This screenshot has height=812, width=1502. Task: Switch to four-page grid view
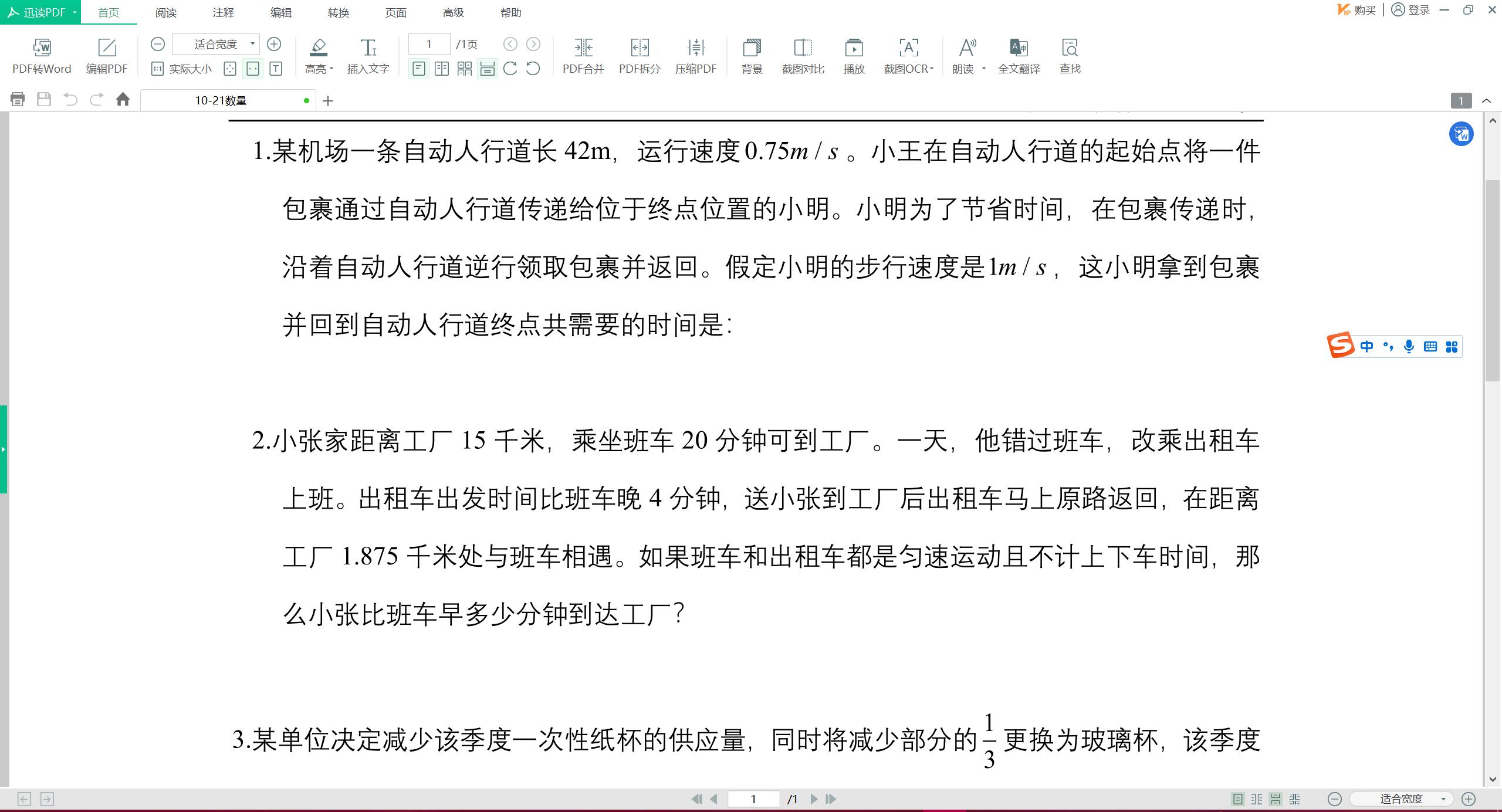pyautogui.click(x=464, y=69)
